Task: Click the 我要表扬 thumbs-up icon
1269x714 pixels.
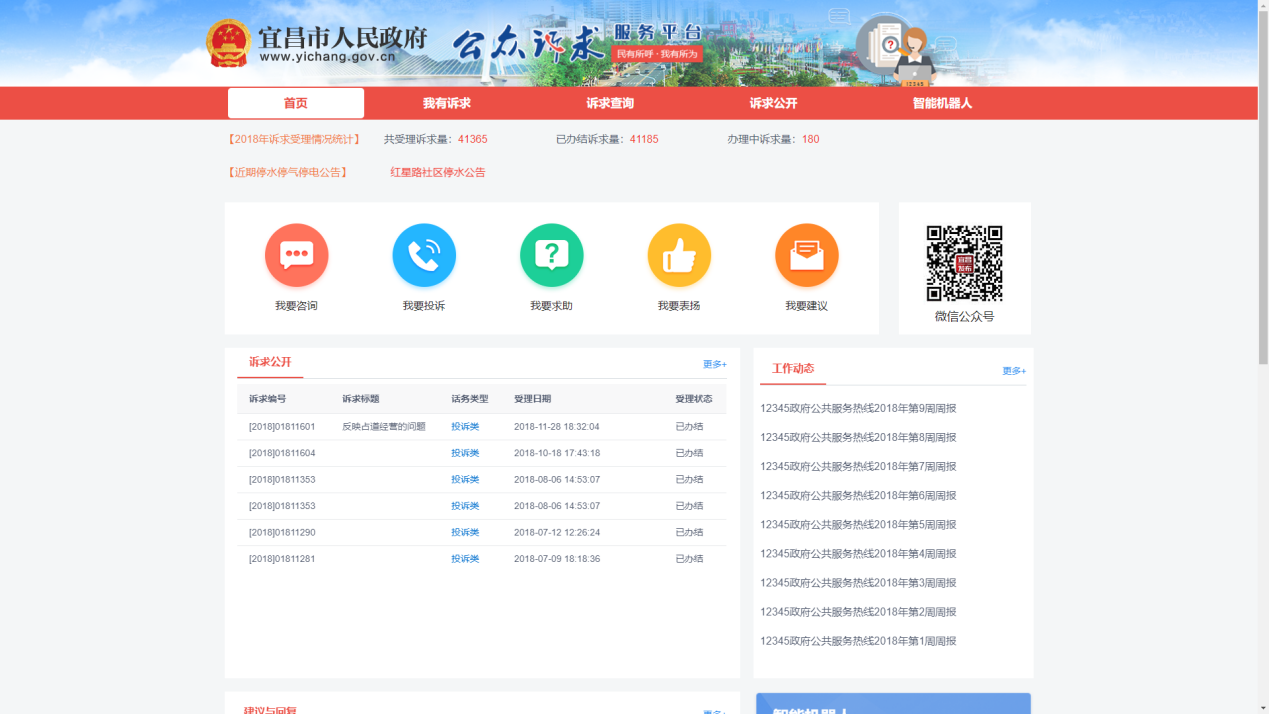Action: 679,255
